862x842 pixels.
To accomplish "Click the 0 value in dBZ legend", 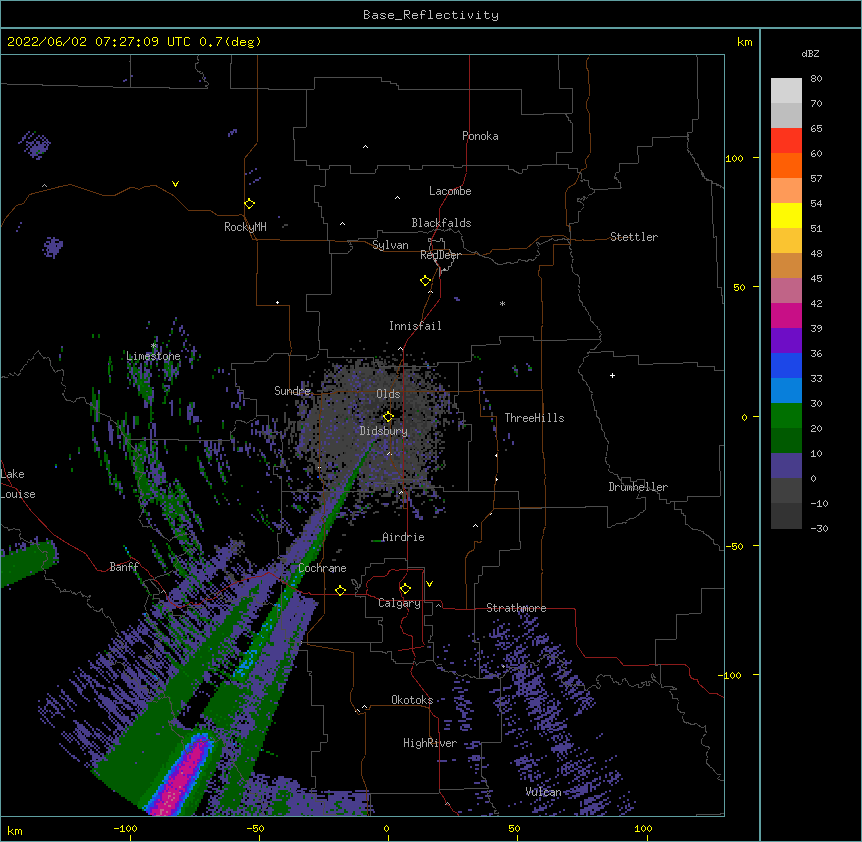I will (814, 479).
